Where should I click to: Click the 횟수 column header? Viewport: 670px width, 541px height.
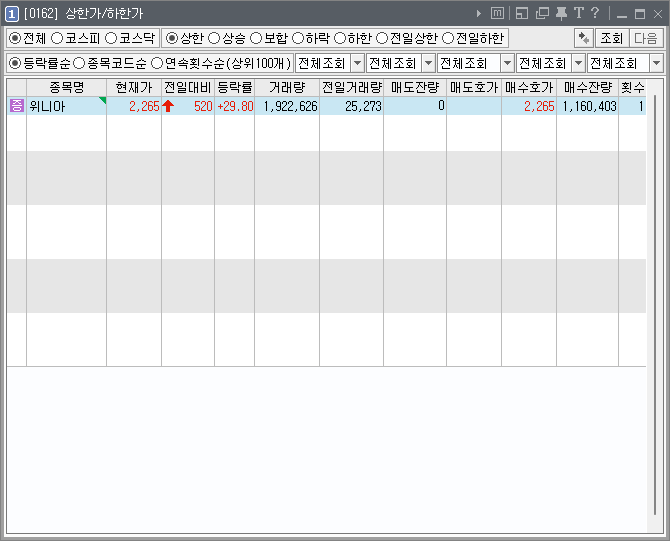point(632,88)
